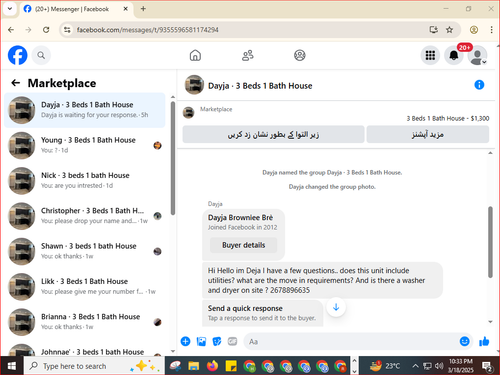Open File Explorer from taskbar
The width and height of the screenshot is (500, 375).
pos(193,366)
